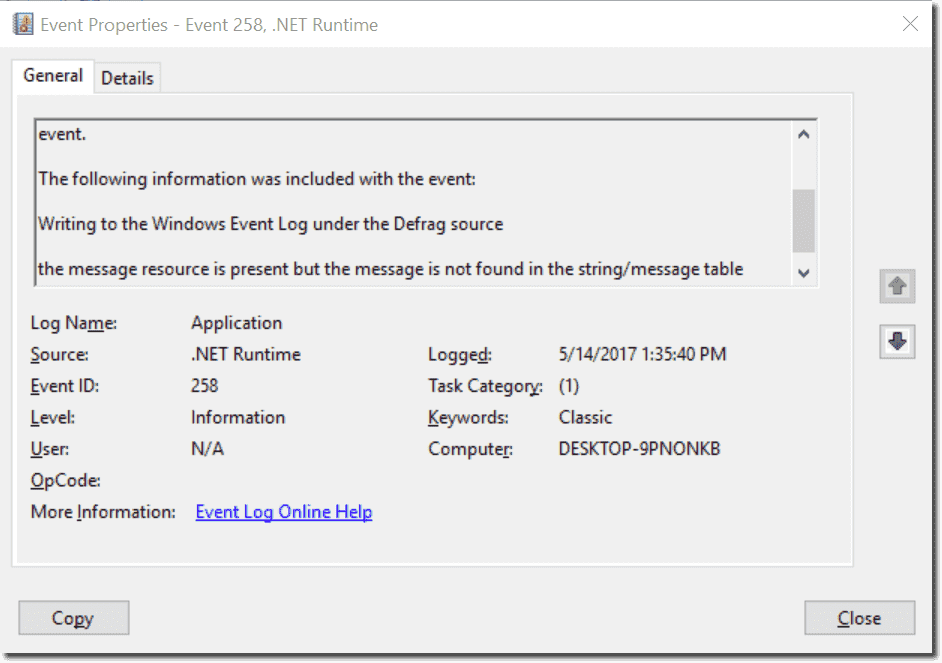
Task: Click the 'Application' log name value
Action: tap(236, 322)
